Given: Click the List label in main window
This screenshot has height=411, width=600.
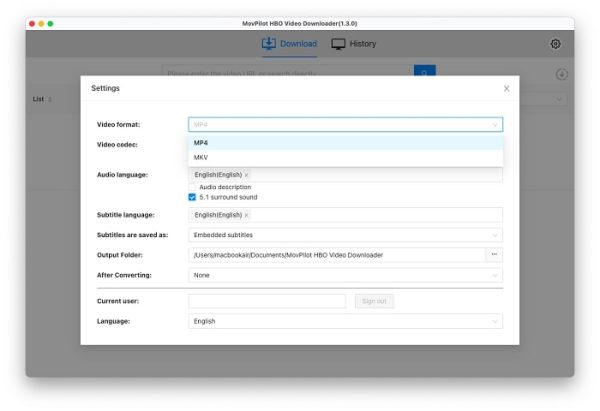Looking at the screenshot, I should click(38, 99).
